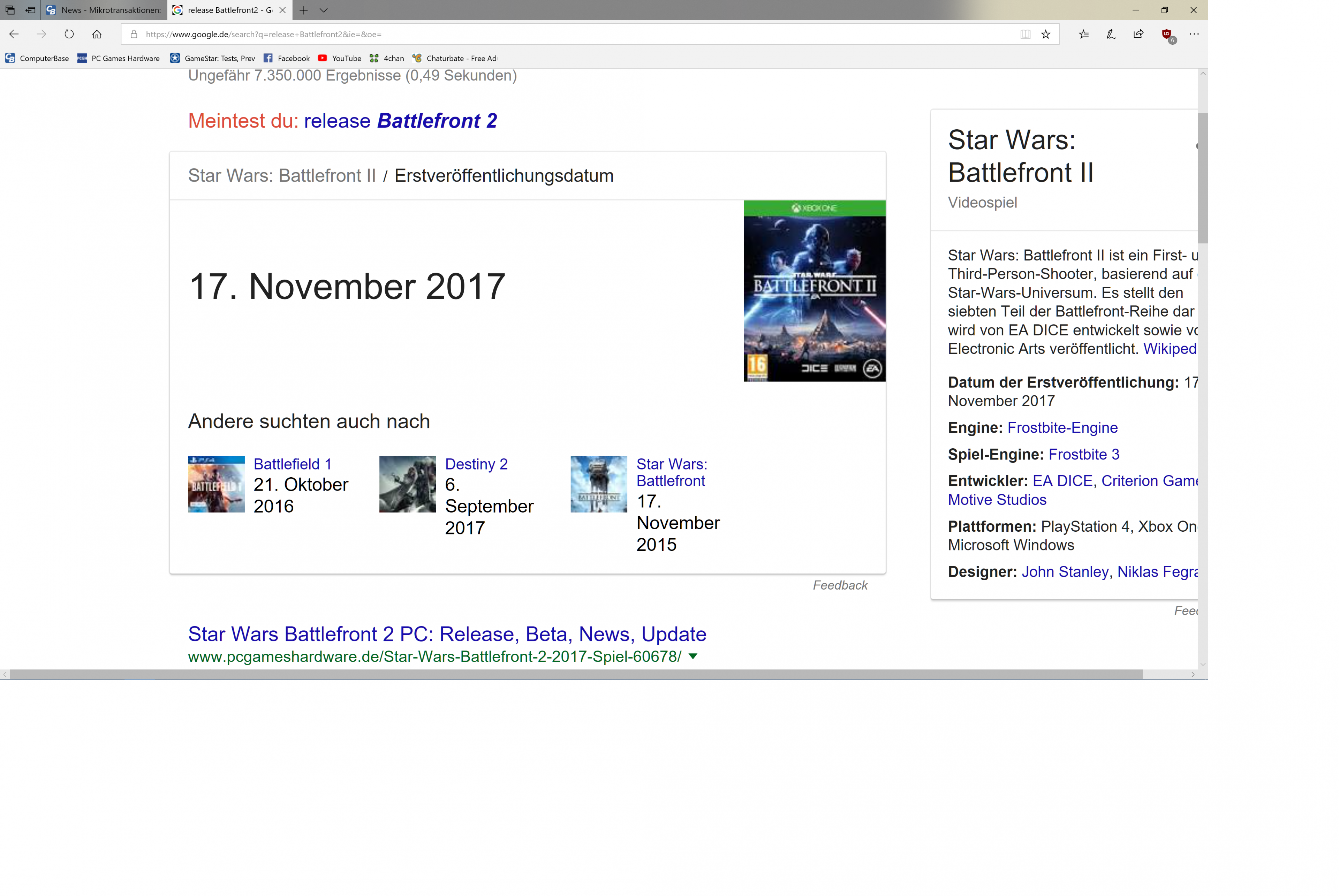1339x896 pixels.
Task: Expand pcgameshardware result URL dropdown arrow
Action: click(x=693, y=656)
